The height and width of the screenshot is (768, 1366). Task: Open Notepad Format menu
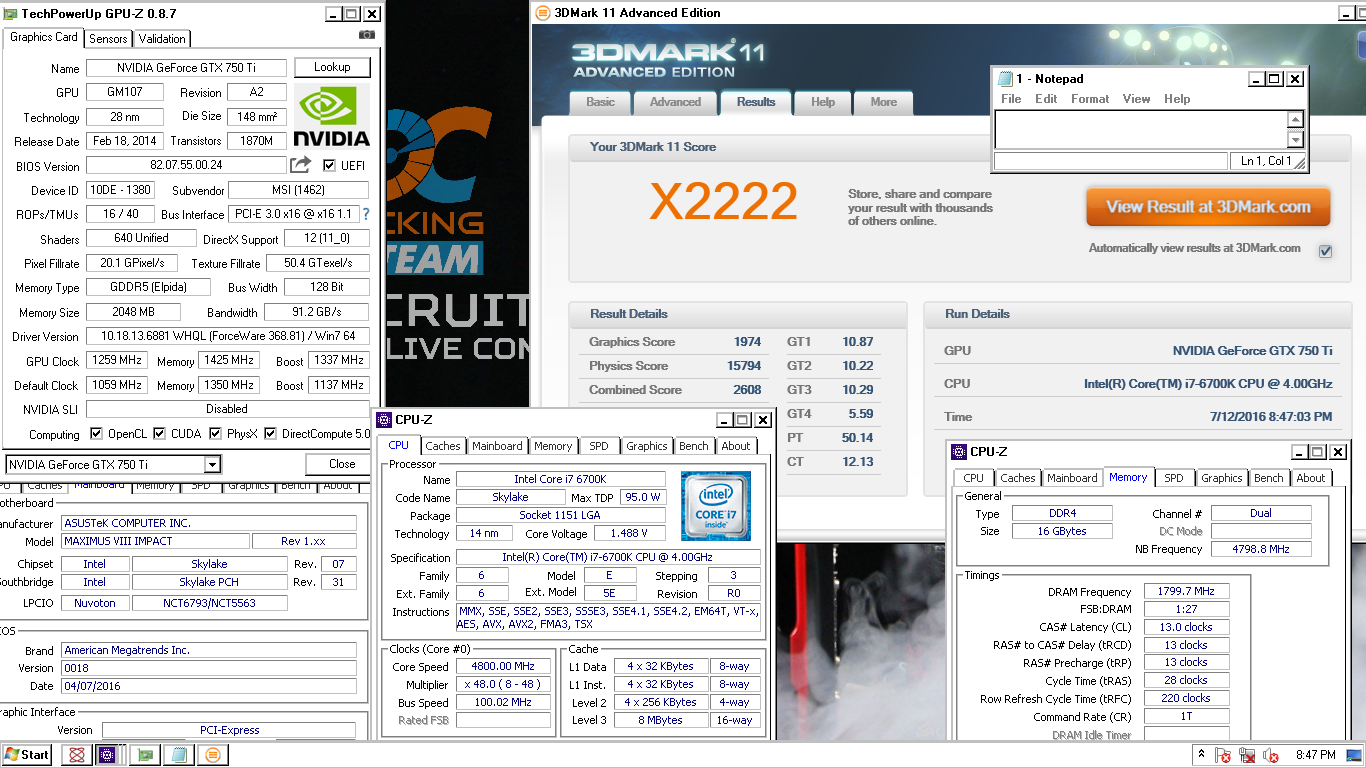(1090, 99)
